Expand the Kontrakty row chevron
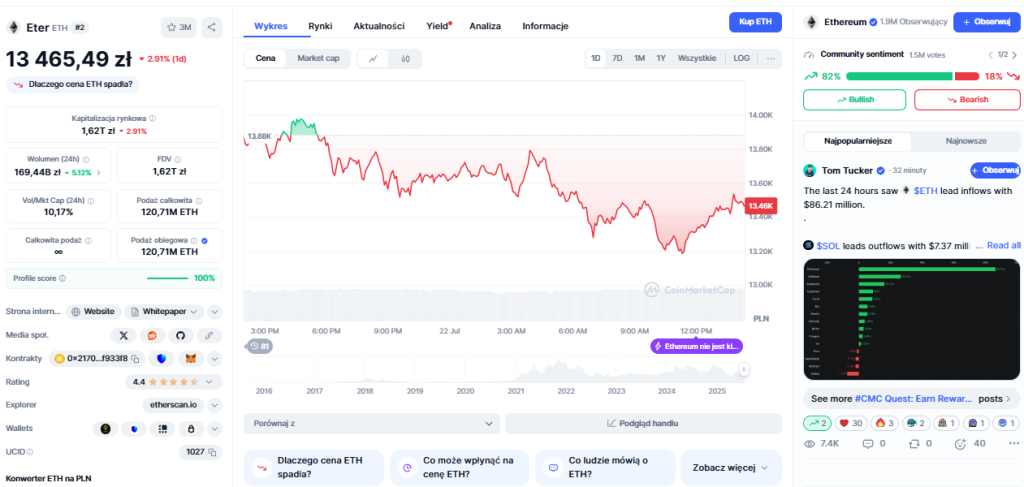Image resolution: width=1024 pixels, height=487 pixels. [x=215, y=358]
